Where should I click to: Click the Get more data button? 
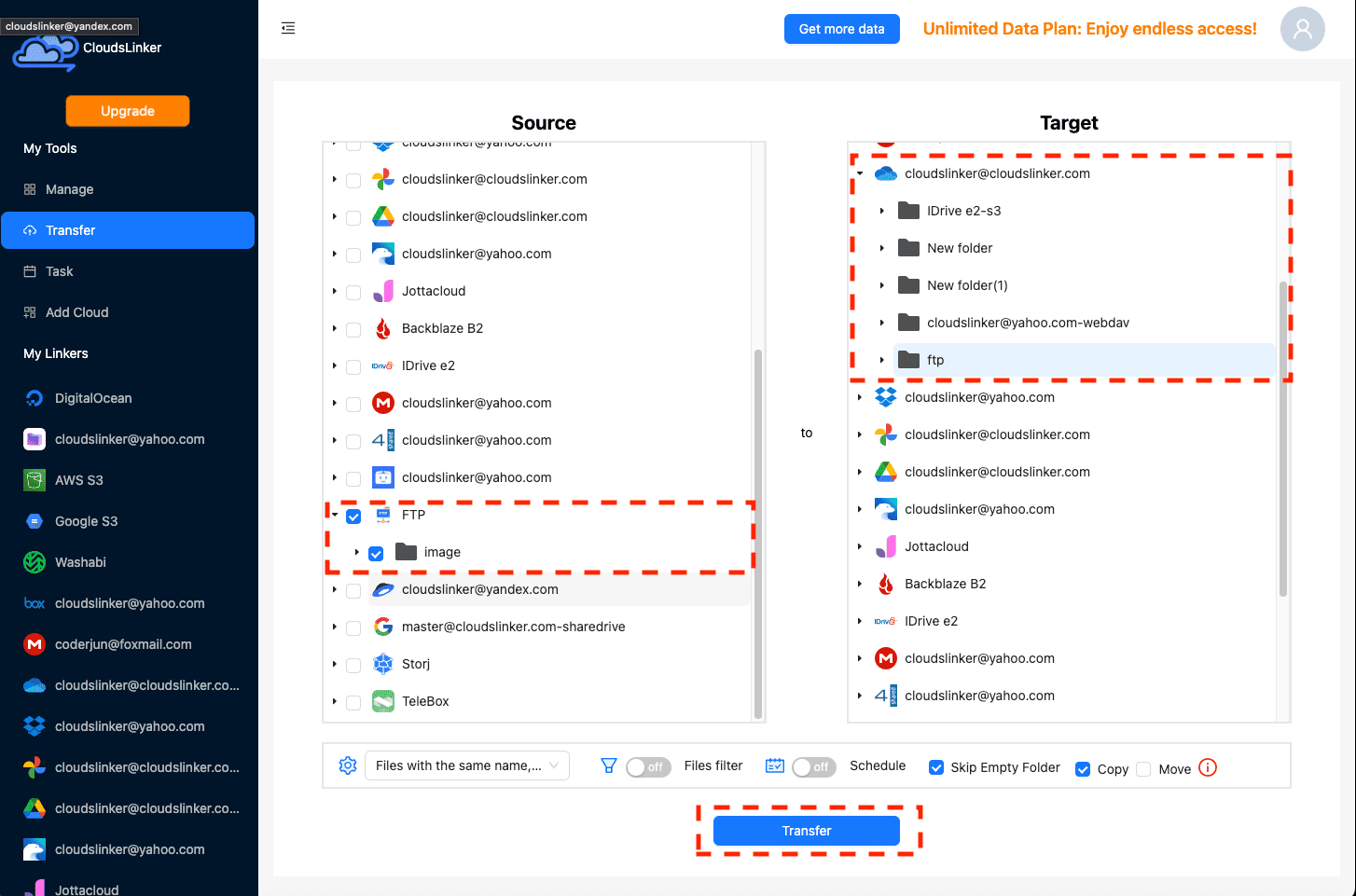point(842,29)
